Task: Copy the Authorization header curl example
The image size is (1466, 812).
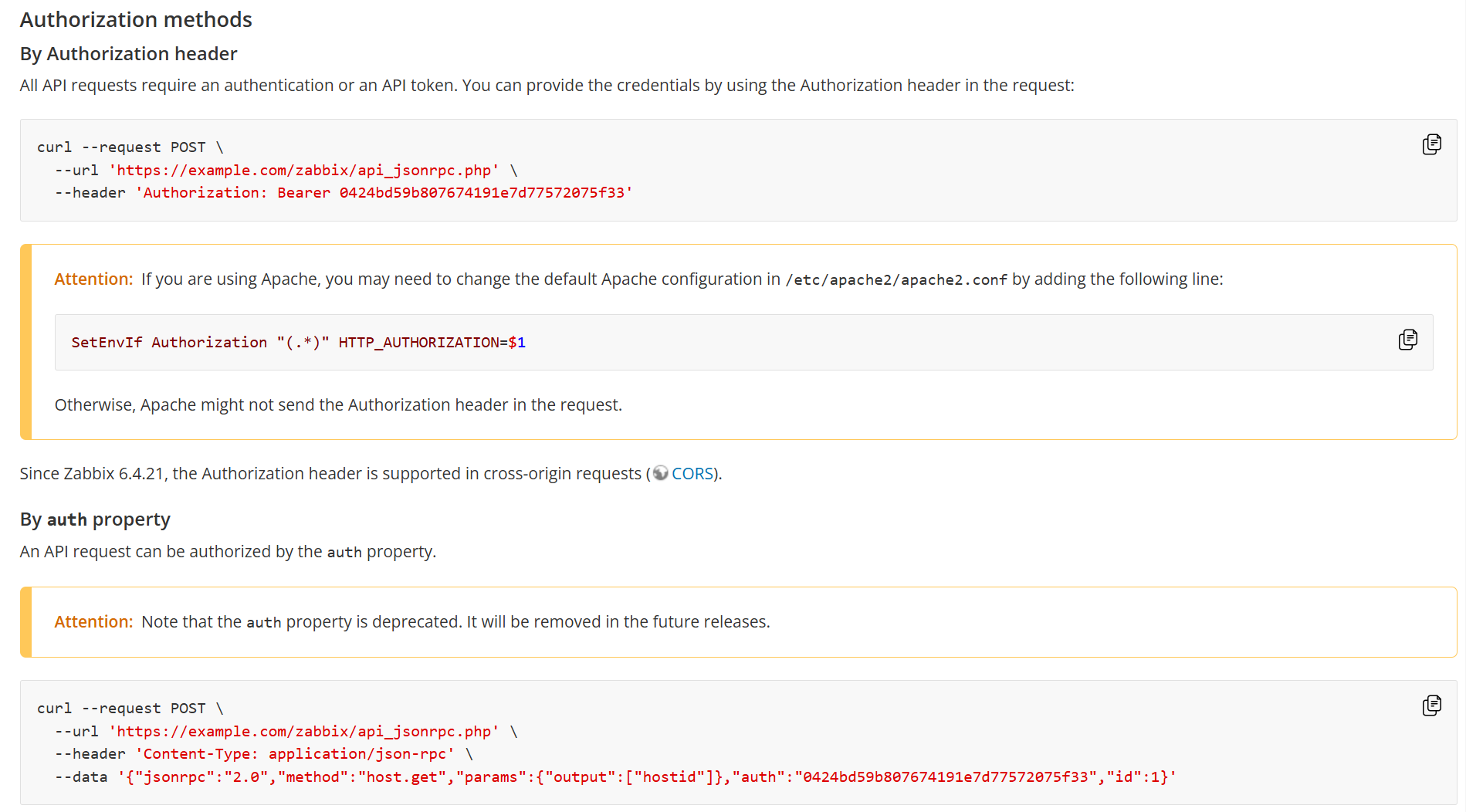Action: coord(1431,144)
